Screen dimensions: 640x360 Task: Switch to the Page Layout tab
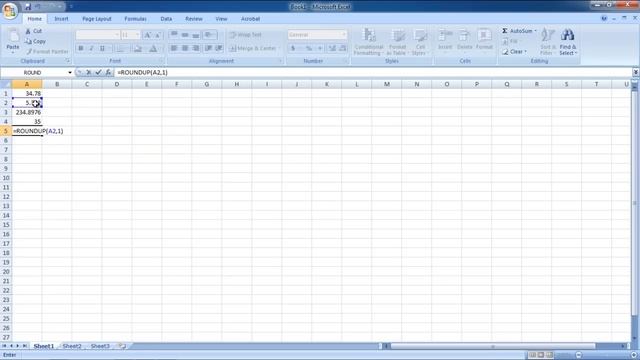pos(97,19)
